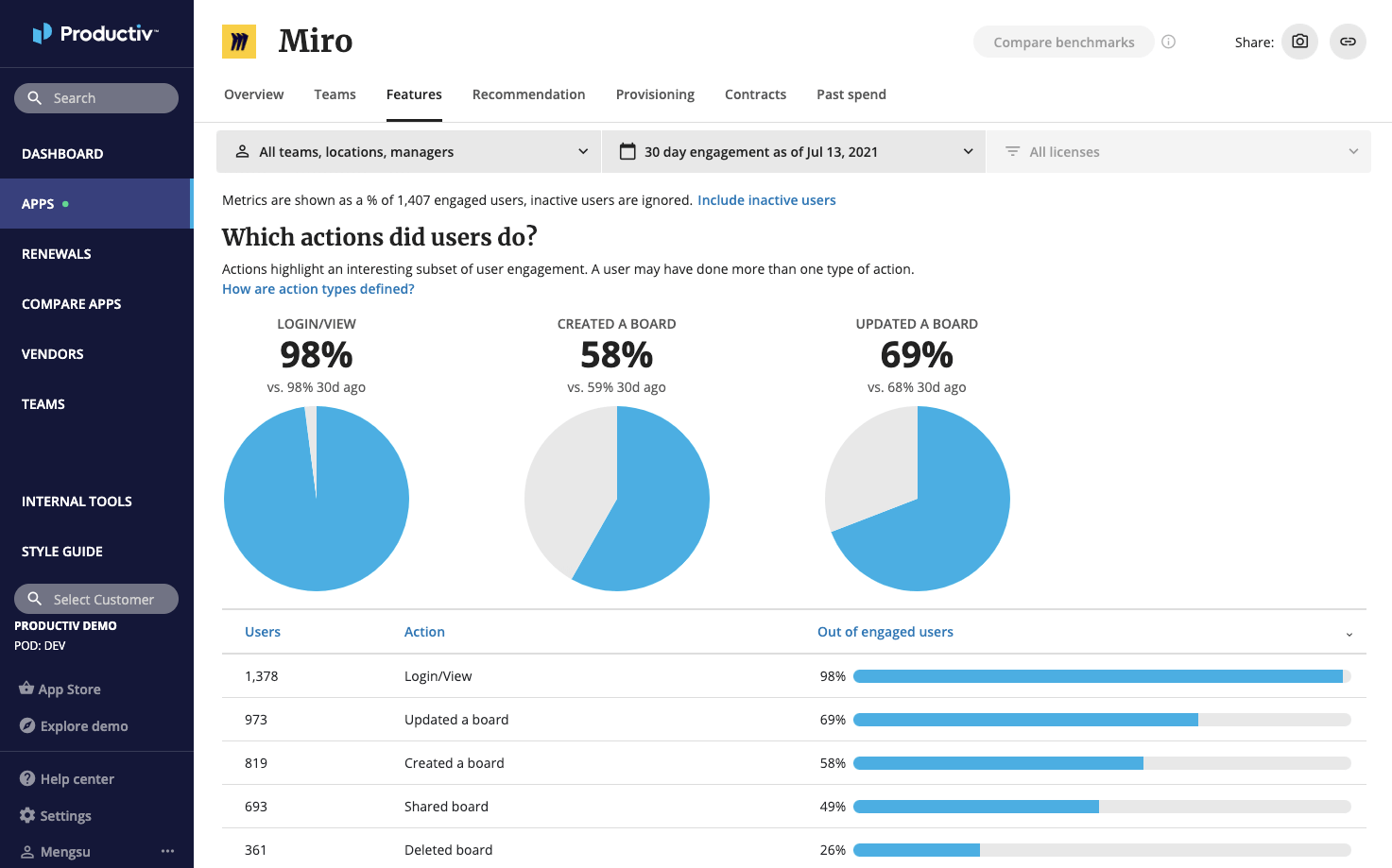The height and width of the screenshot is (868, 1392).
Task: Open Settings via the gear icon
Action: tap(27, 815)
